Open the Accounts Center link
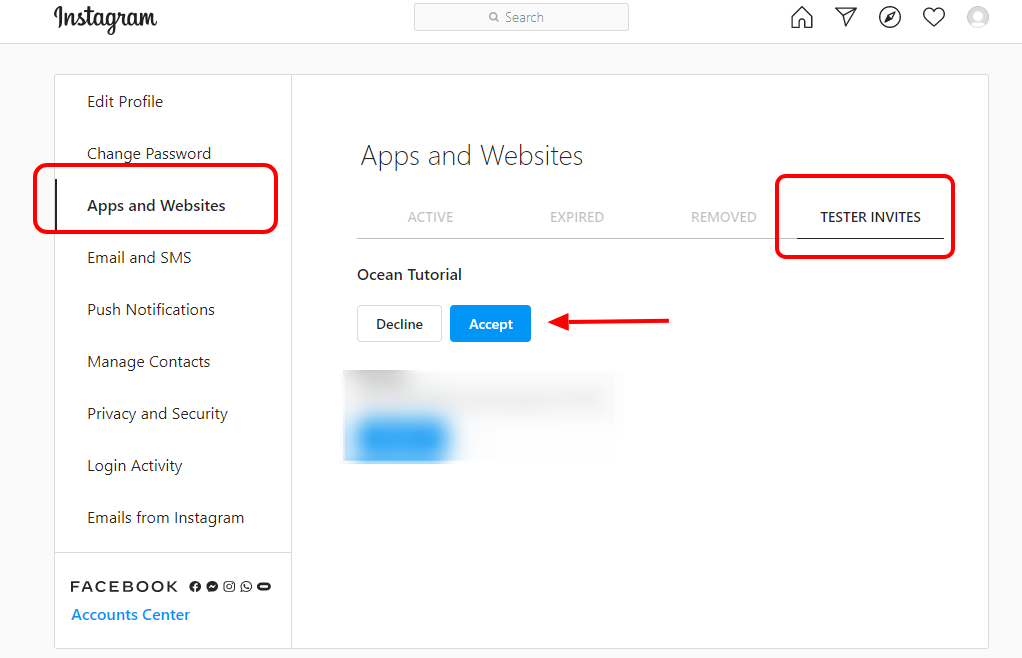 pyautogui.click(x=130, y=615)
